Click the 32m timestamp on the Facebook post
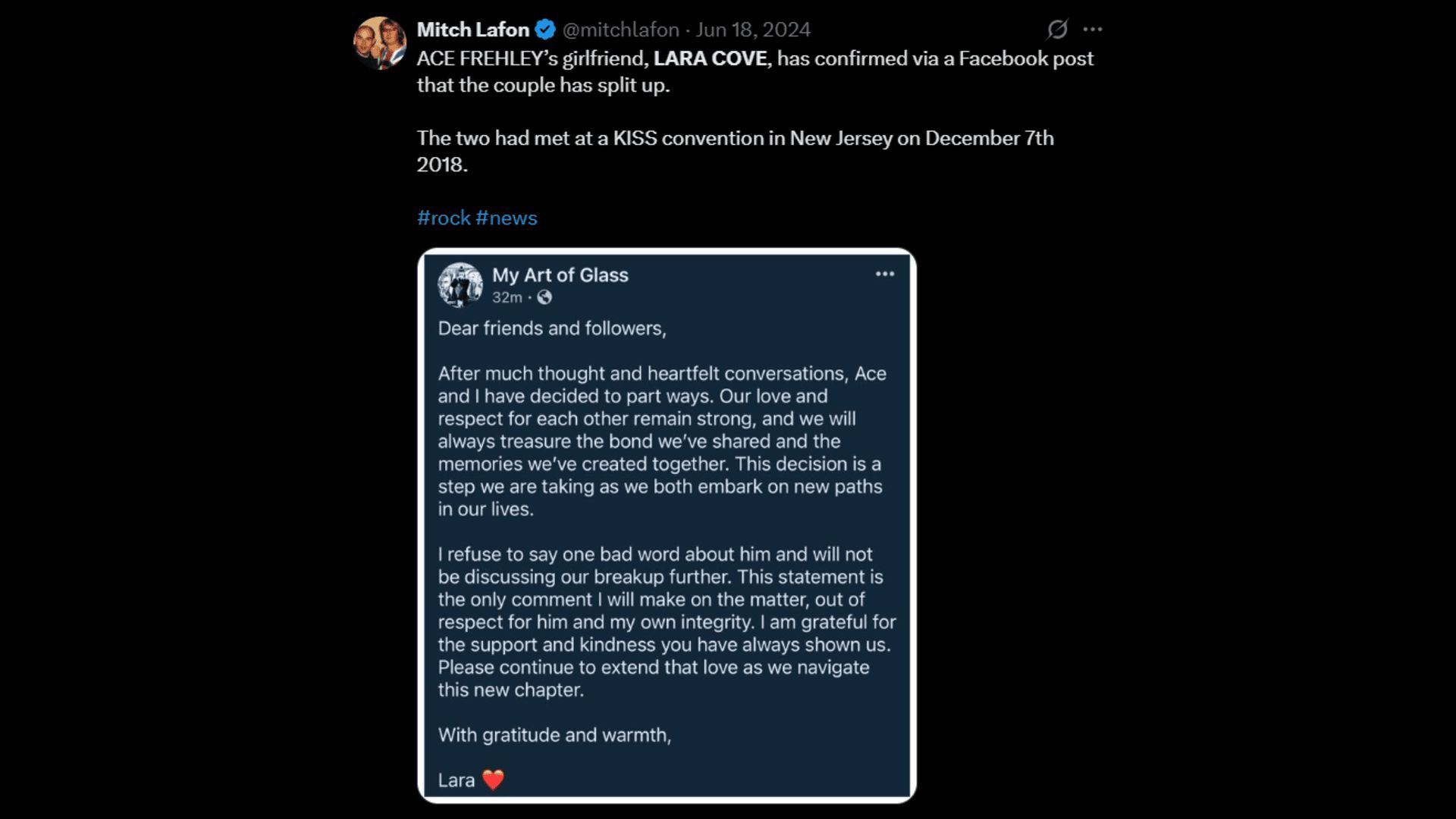This screenshot has height=819, width=1456. pyautogui.click(x=507, y=298)
